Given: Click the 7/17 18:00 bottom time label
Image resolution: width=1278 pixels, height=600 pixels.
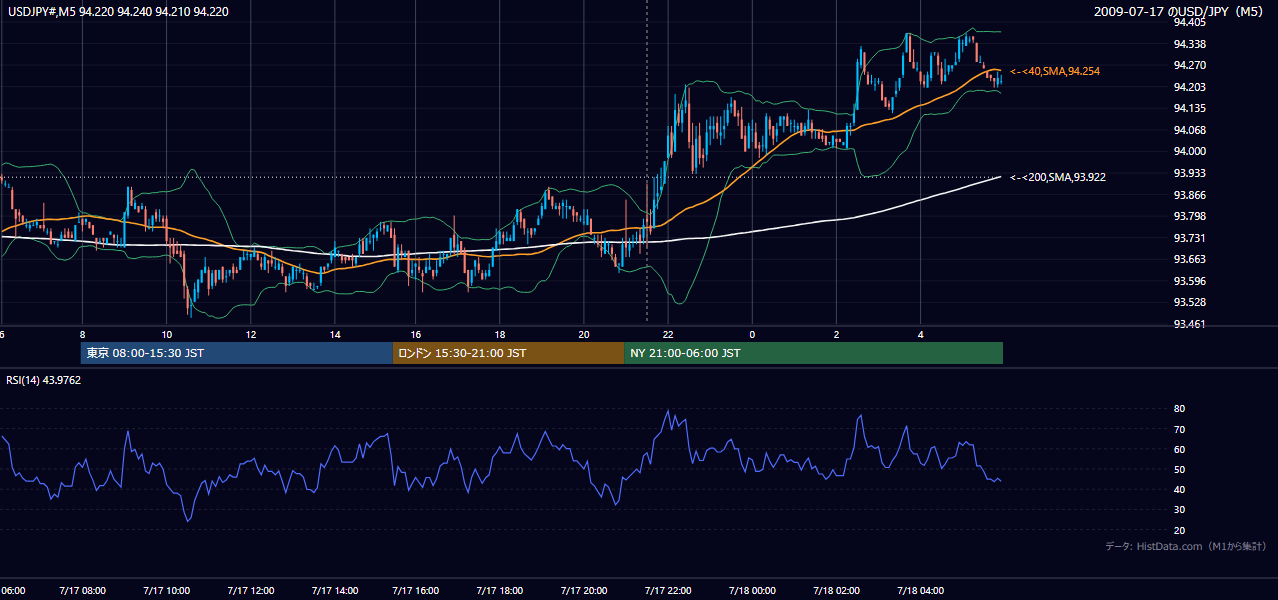Looking at the screenshot, I should point(501,590).
